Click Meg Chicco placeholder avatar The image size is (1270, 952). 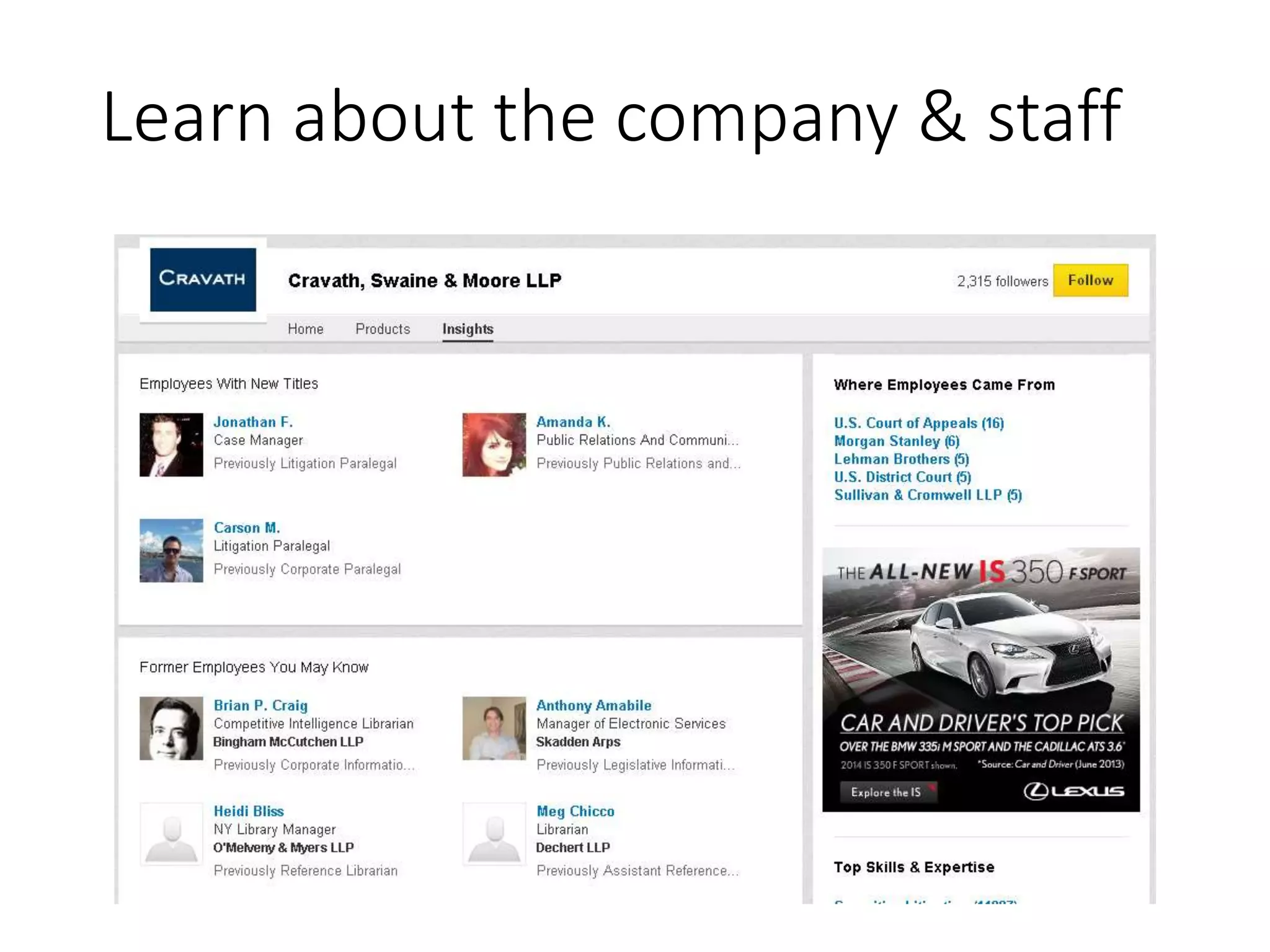(494, 834)
